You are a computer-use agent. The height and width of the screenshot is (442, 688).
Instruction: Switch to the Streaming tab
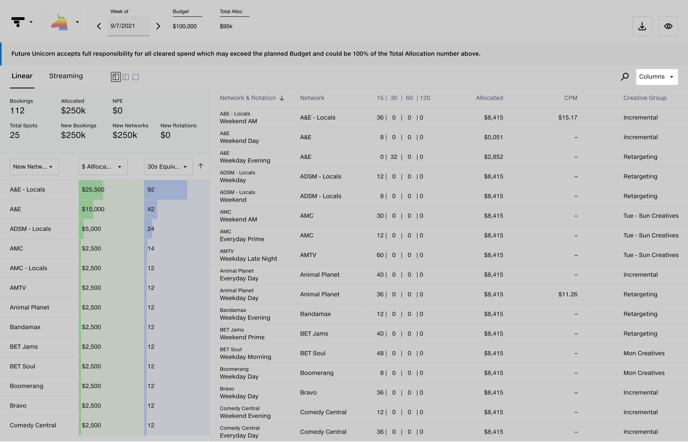(x=66, y=76)
